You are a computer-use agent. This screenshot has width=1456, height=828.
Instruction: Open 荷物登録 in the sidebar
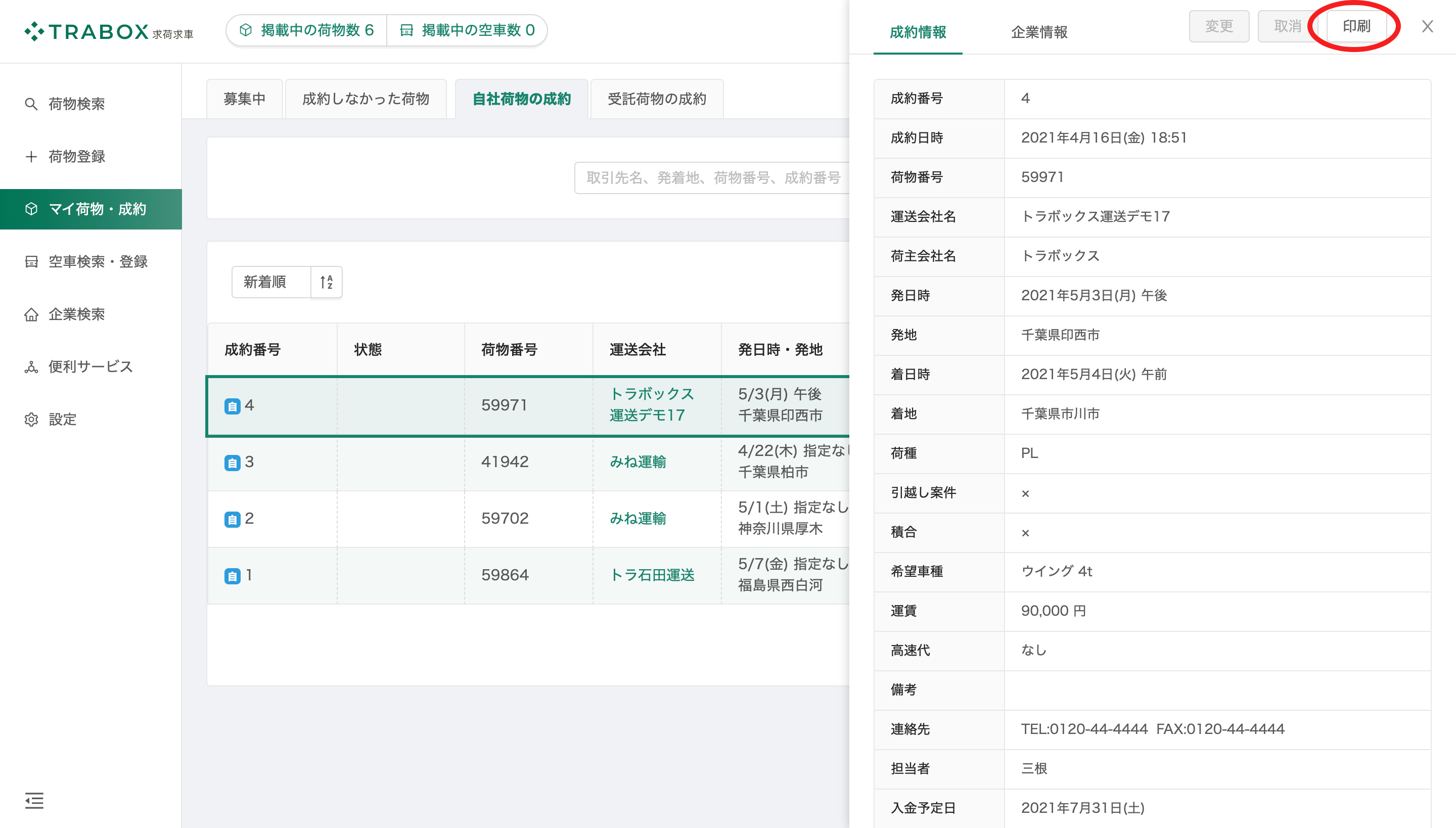(91, 156)
